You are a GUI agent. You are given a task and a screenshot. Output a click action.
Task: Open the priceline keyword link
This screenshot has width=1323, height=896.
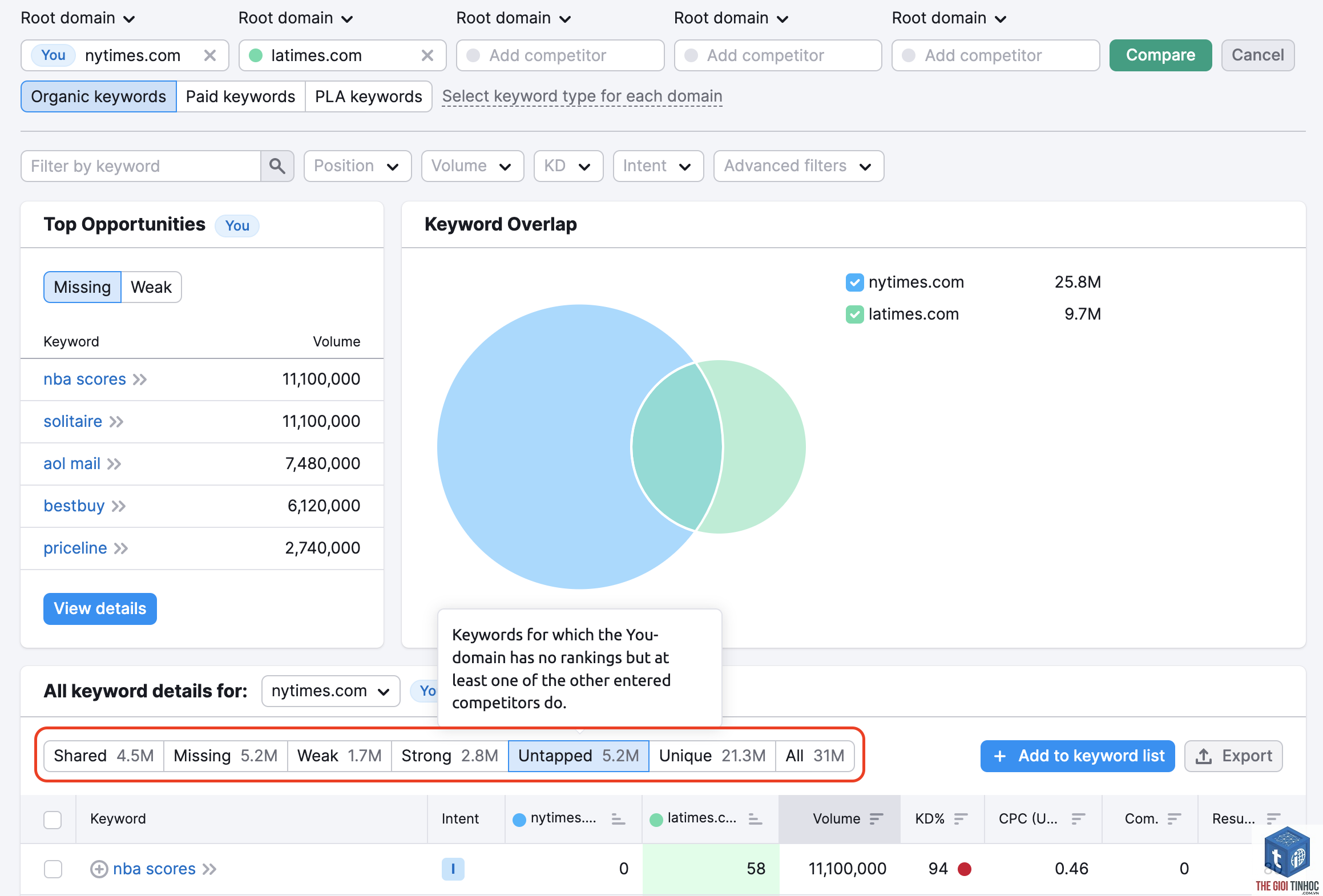point(75,548)
